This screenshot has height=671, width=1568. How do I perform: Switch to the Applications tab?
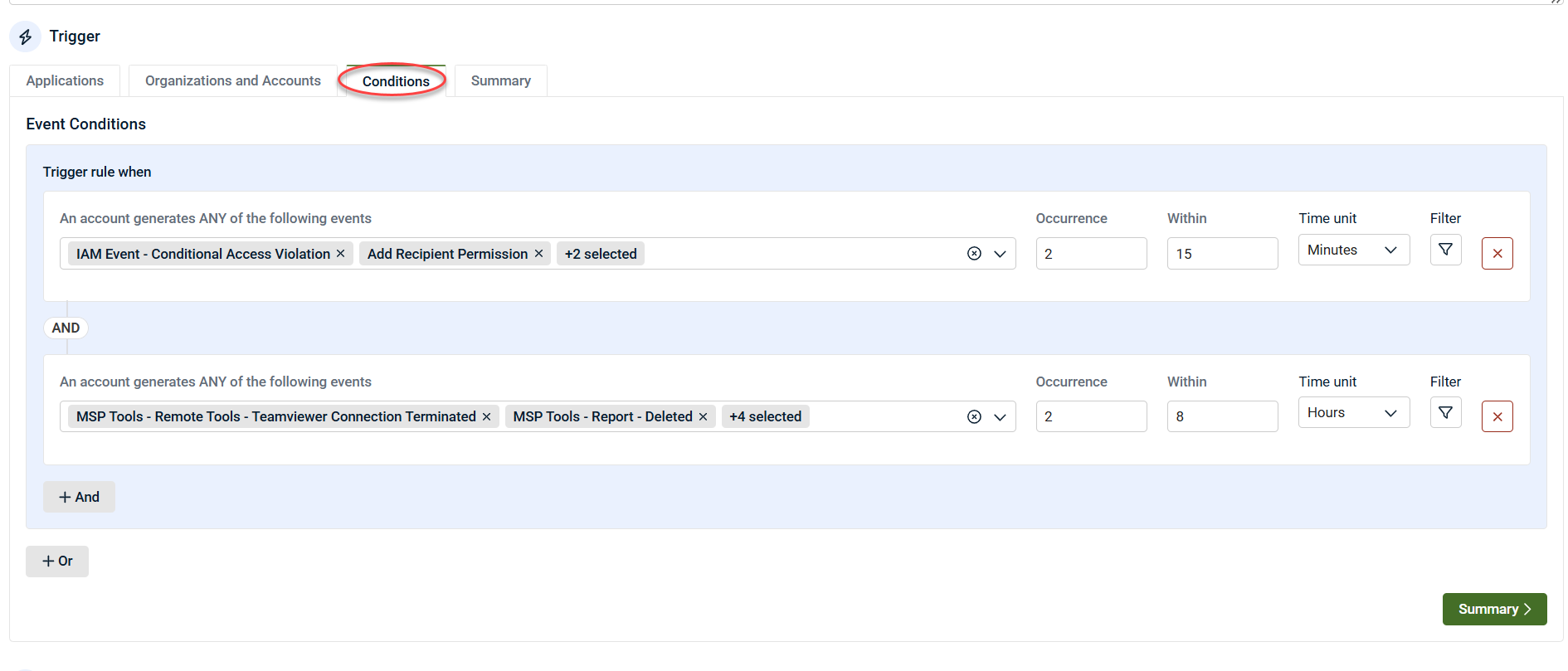point(65,80)
